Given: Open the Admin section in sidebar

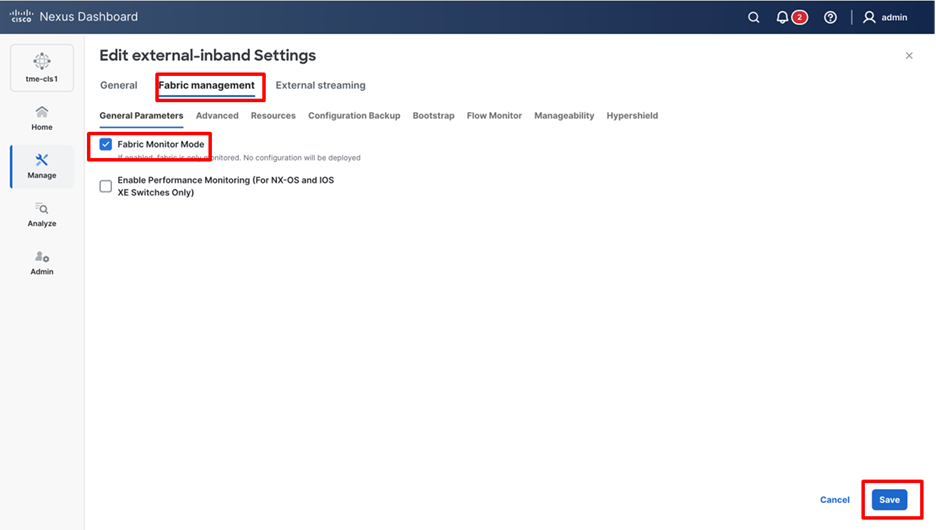Looking at the screenshot, I should coord(42,263).
